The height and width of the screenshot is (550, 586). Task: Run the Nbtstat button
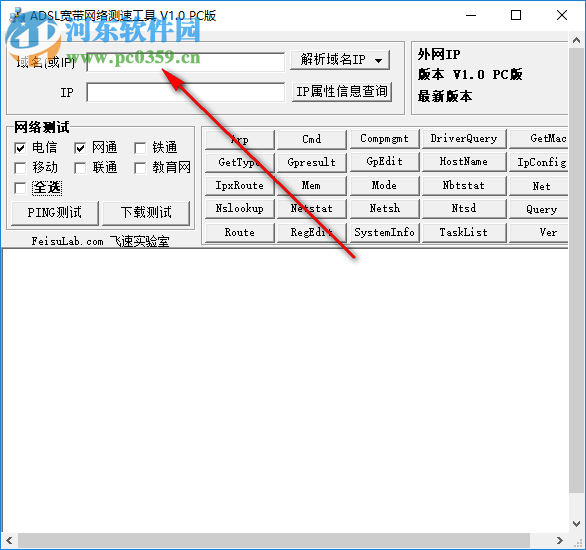[x=464, y=186]
